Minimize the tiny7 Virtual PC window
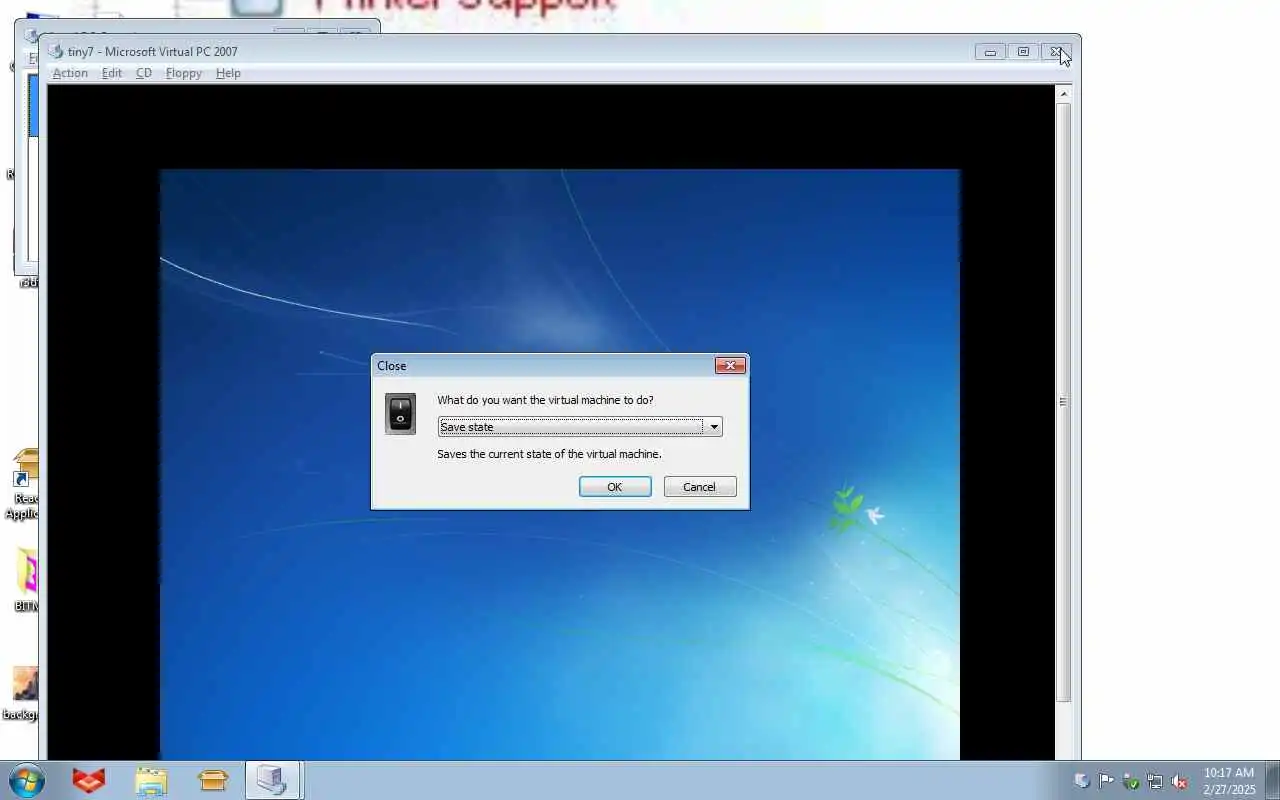Image resolution: width=1280 pixels, height=800 pixels. 990,52
